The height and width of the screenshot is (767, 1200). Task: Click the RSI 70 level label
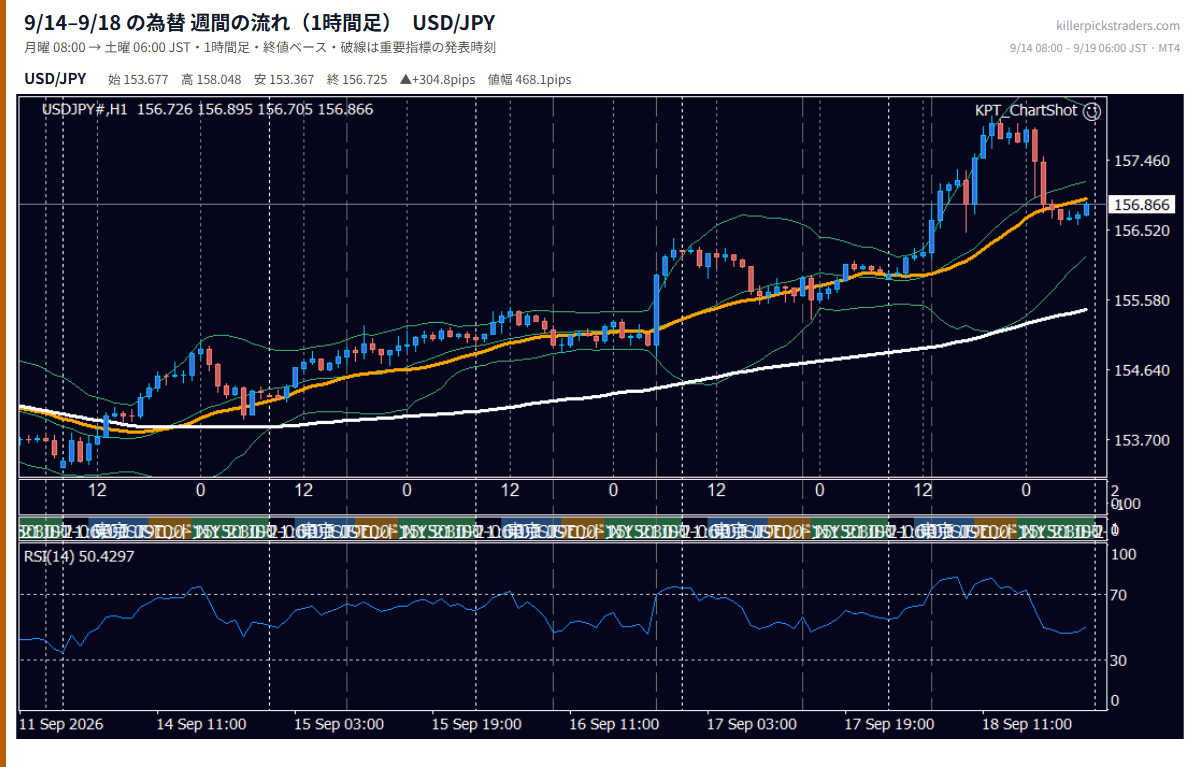[1121, 596]
